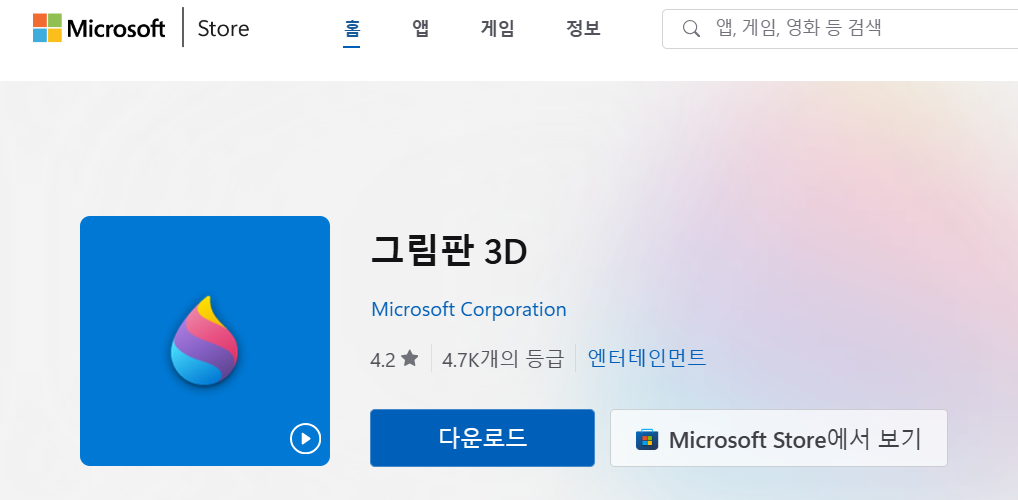Click the search magnifier icon
The height and width of the screenshot is (500, 1018).
[691, 29]
